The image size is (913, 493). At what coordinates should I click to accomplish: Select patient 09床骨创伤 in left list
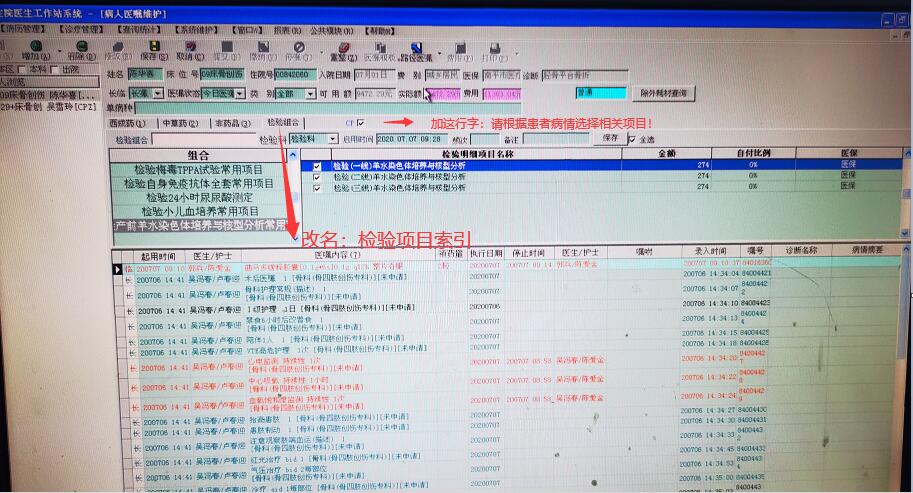click(x=48, y=95)
